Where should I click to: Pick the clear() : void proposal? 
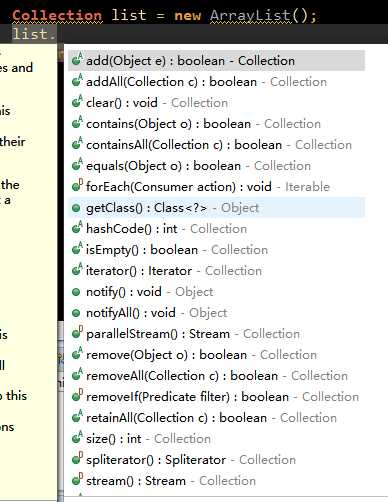point(216,103)
